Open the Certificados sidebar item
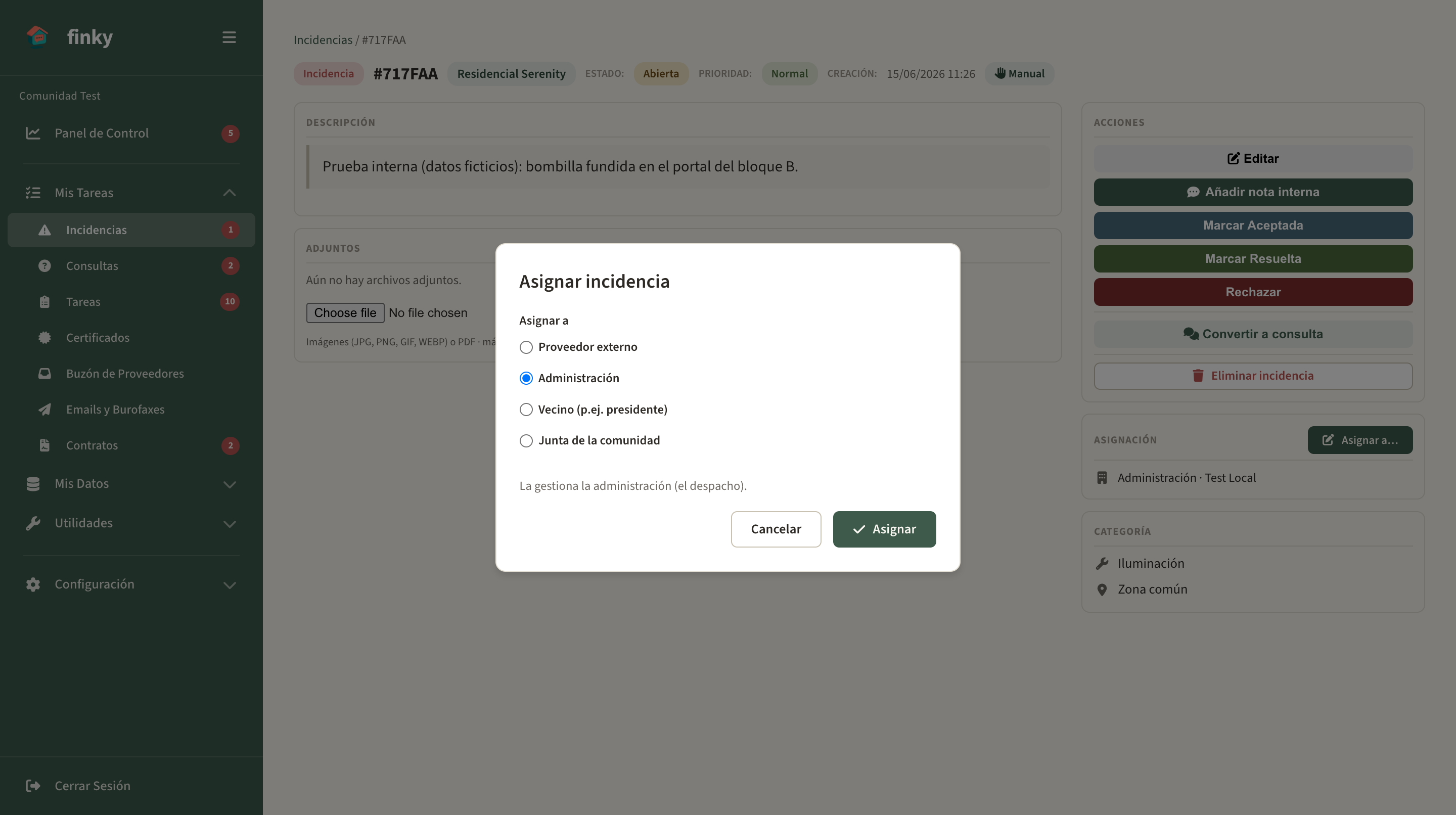This screenshot has height=815, width=1456. coord(131,337)
